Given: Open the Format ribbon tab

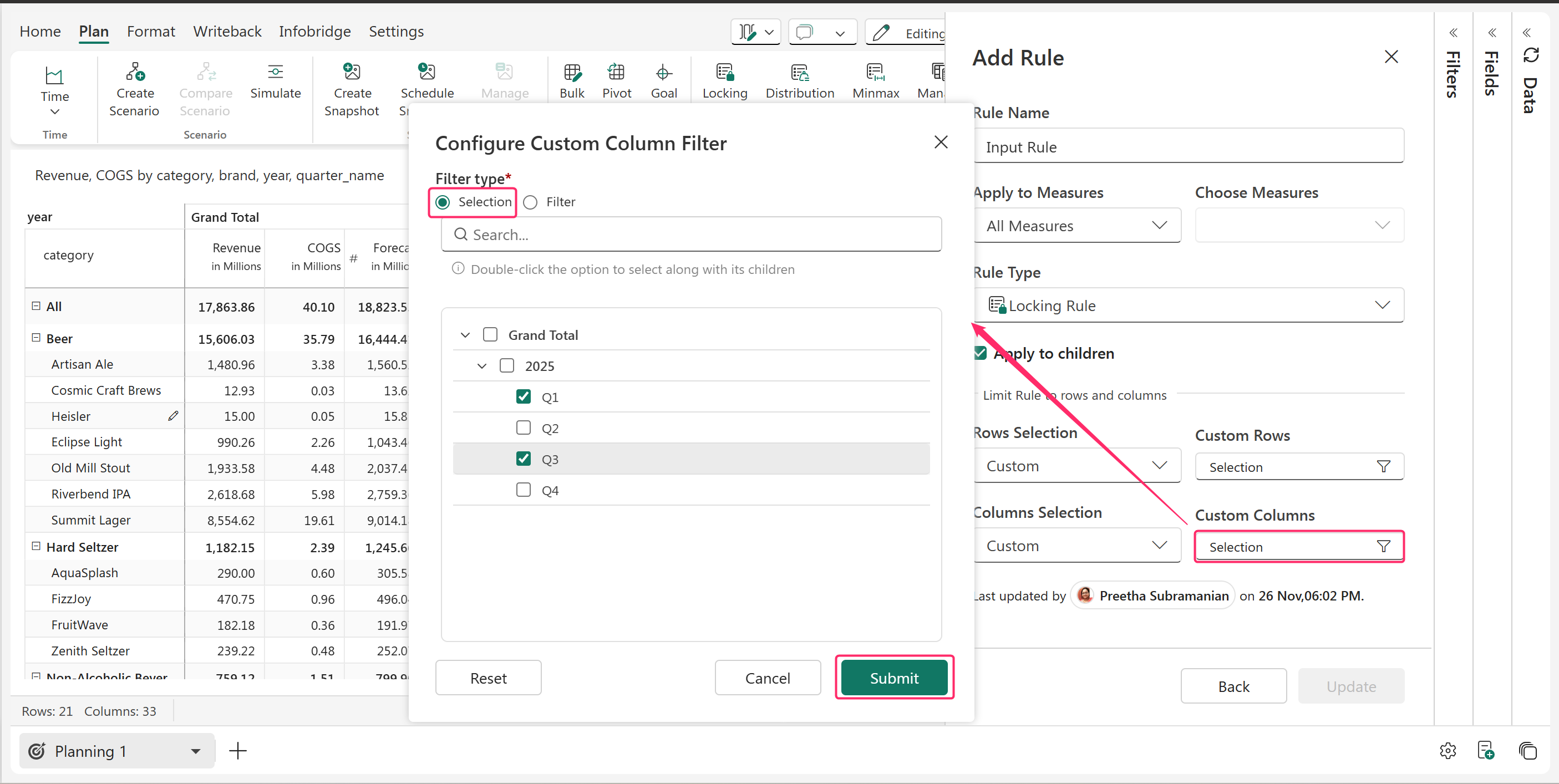Looking at the screenshot, I should point(151,32).
